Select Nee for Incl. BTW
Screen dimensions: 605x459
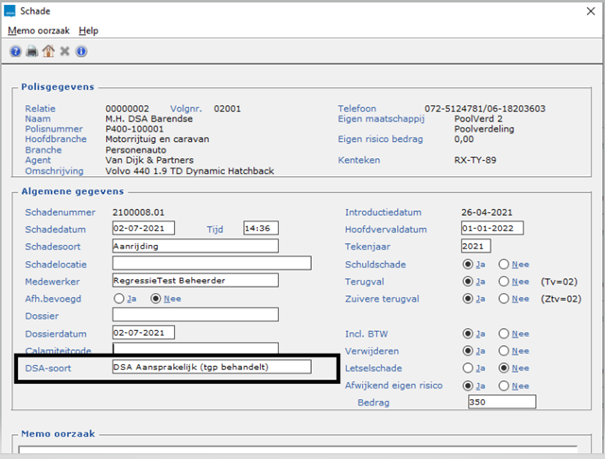503,334
